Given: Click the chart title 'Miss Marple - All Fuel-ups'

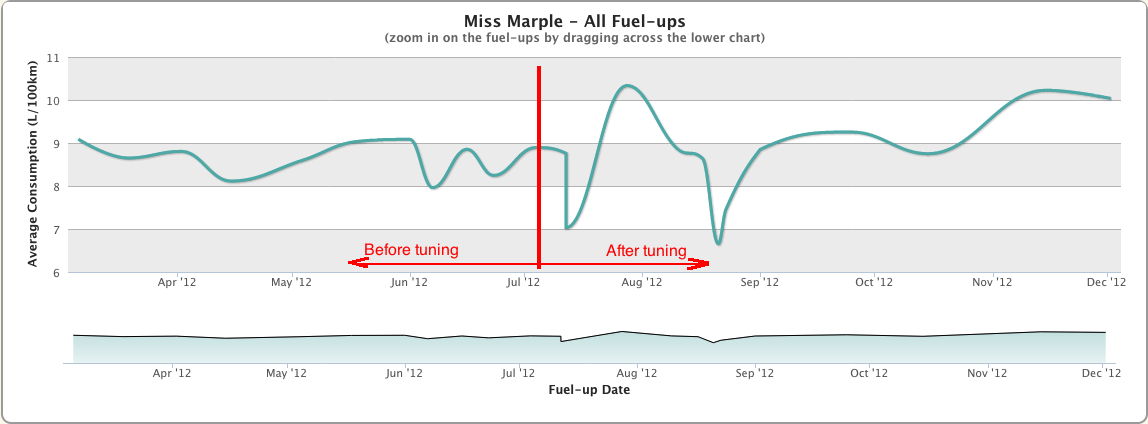Looking at the screenshot, I should (x=574, y=21).
